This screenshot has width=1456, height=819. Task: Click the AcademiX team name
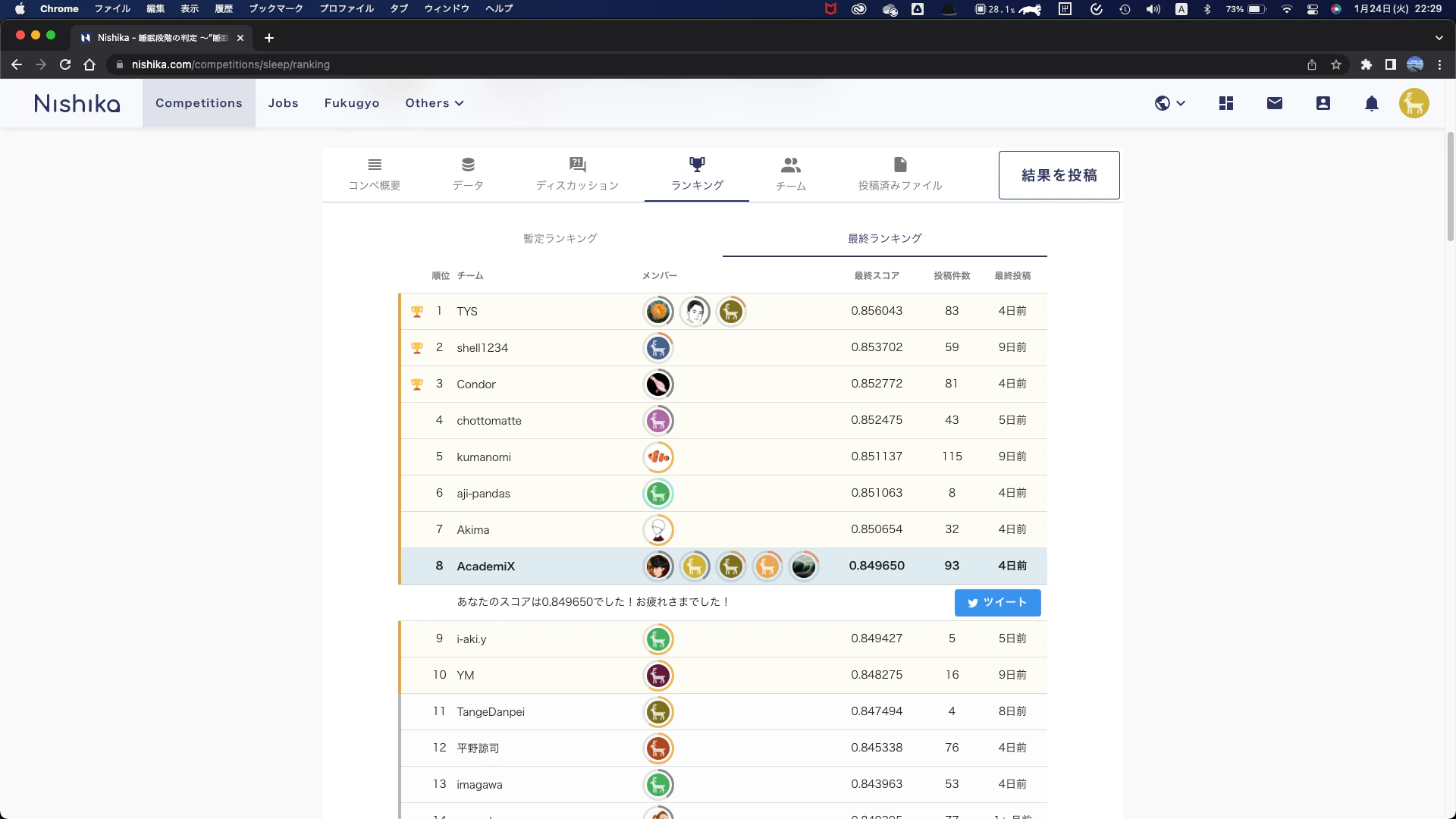pyautogui.click(x=486, y=566)
